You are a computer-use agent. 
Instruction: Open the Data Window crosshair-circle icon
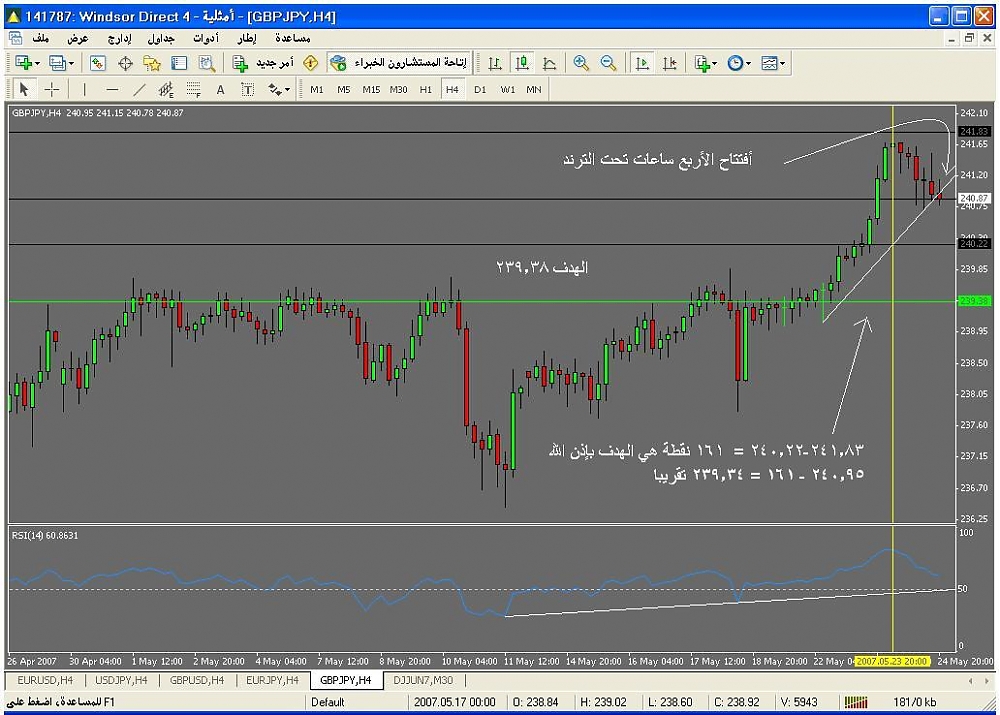pos(126,63)
